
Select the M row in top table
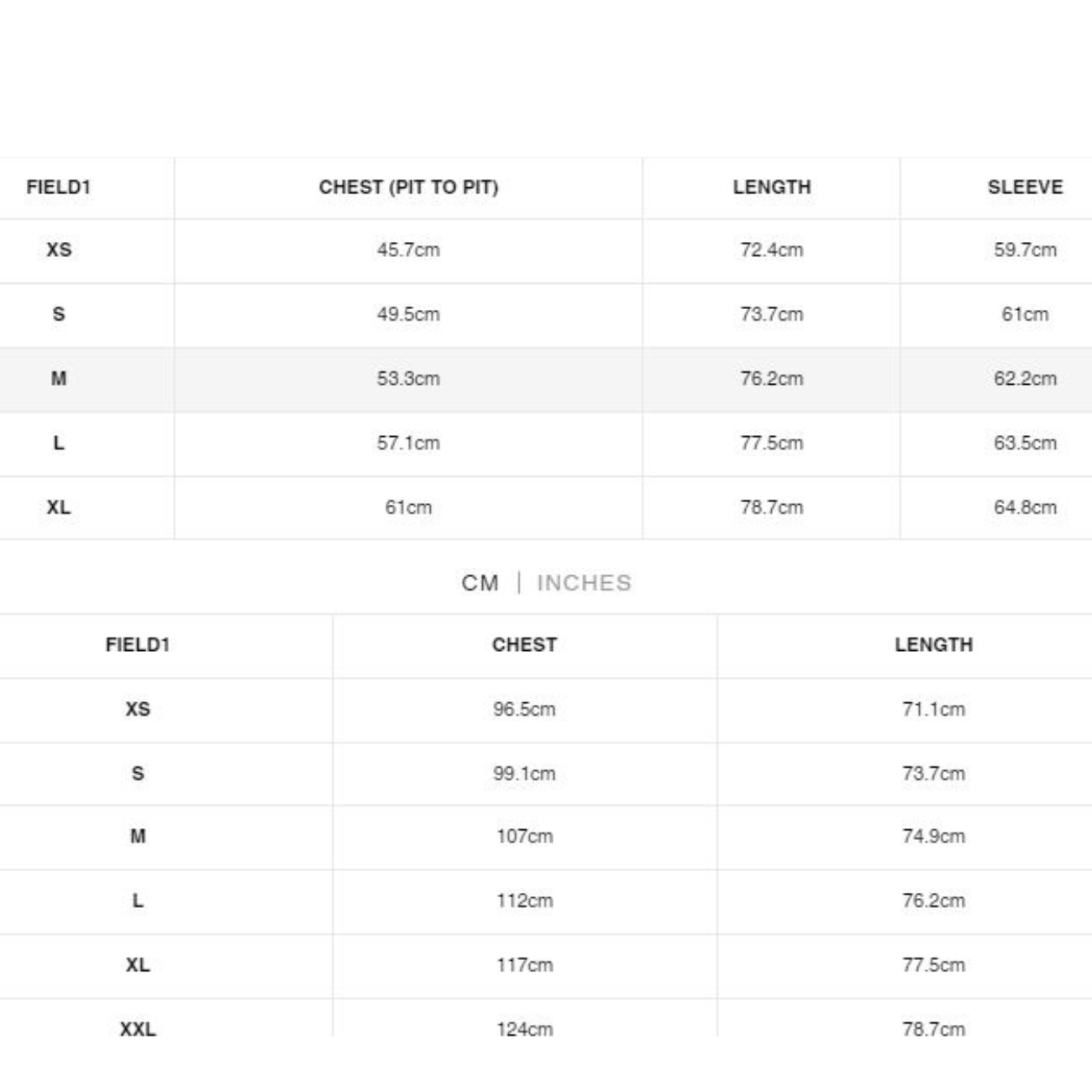pyautogui.click(x=546, y=379)
